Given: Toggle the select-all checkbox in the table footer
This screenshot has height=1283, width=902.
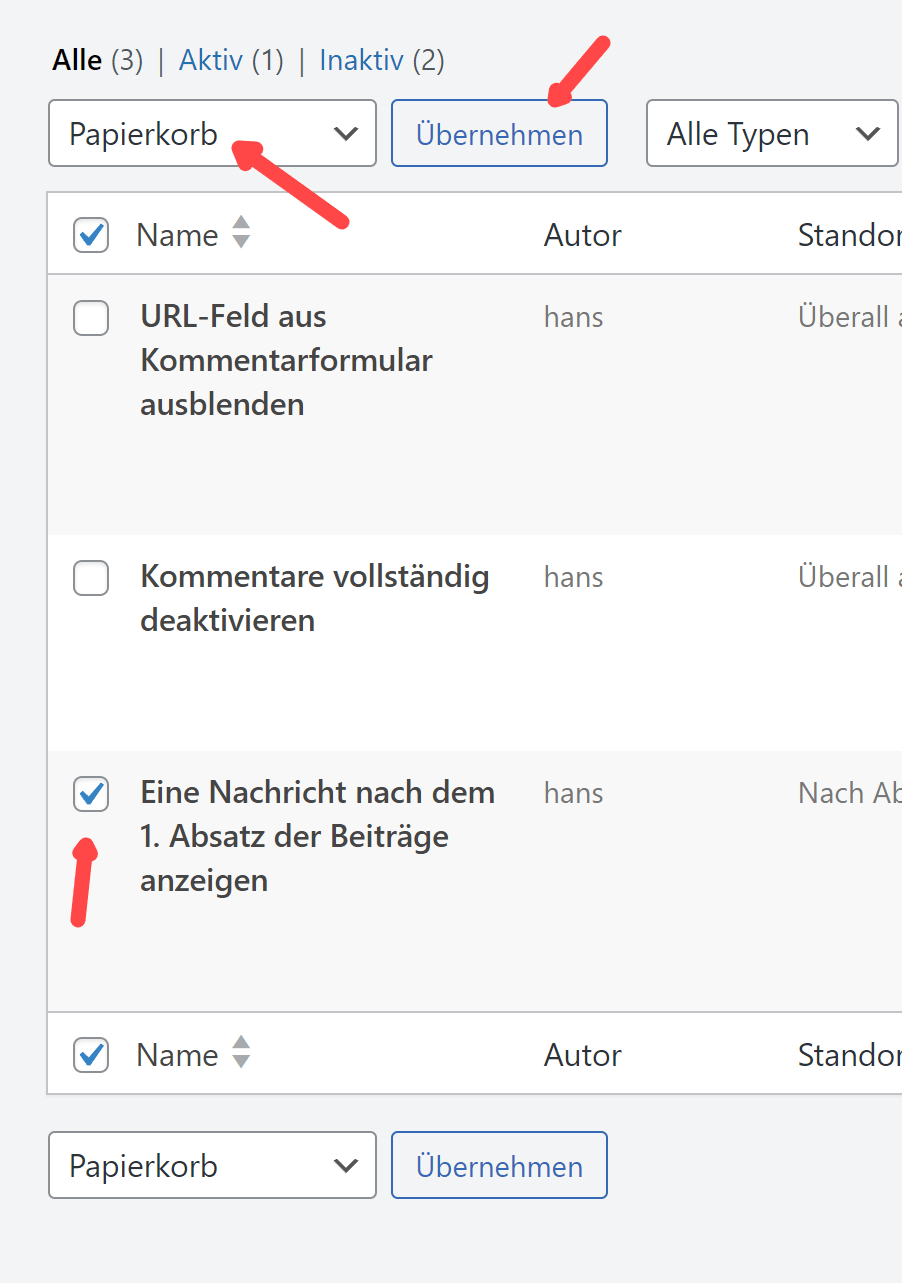Looking at the screenshot, I should coord(91,1055).
